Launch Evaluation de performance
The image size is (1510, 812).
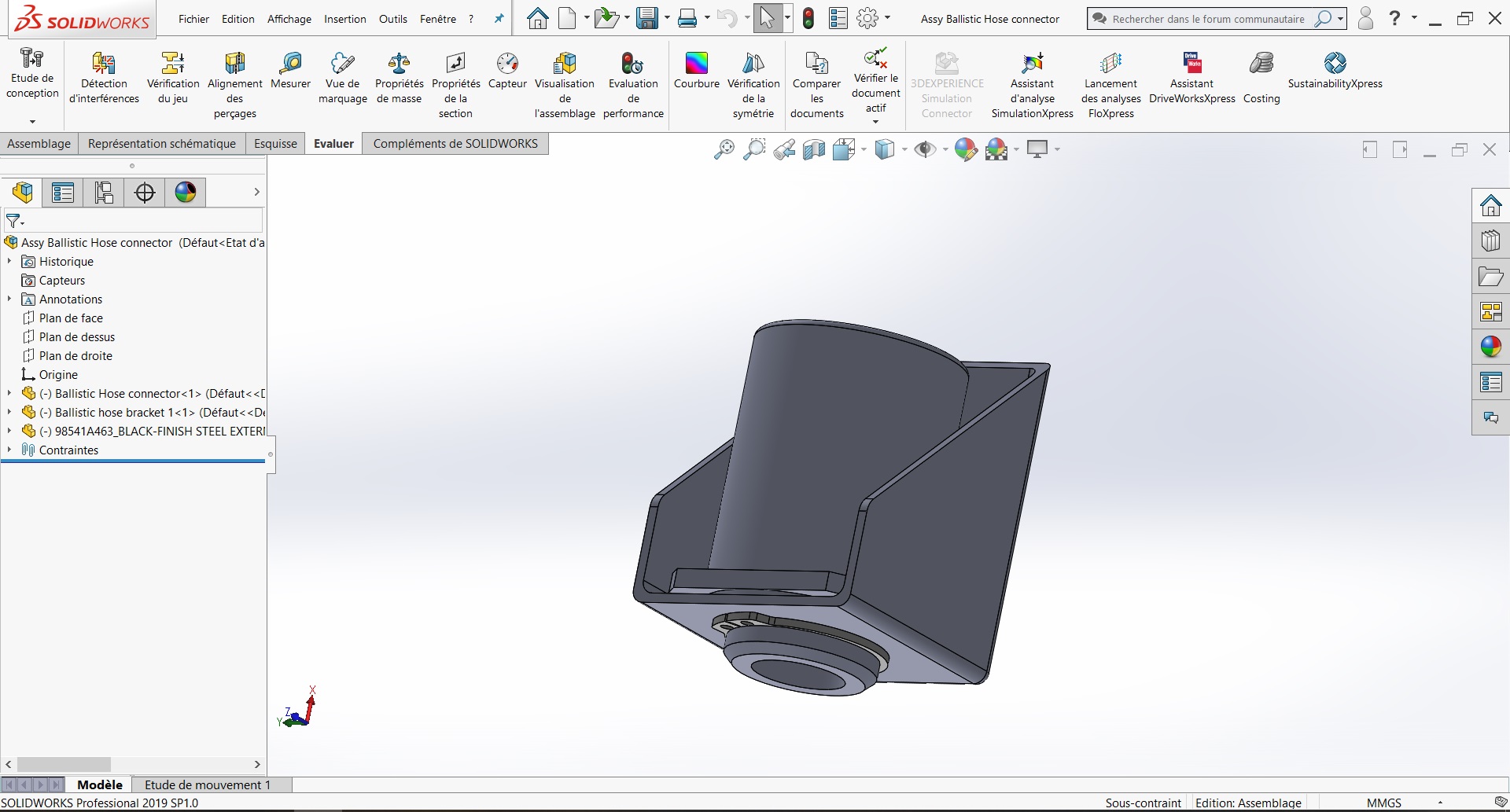(633, 85)
